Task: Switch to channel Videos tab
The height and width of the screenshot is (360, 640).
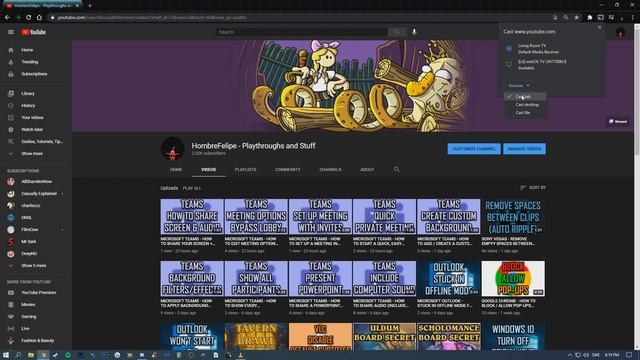Action: (209, 169)
